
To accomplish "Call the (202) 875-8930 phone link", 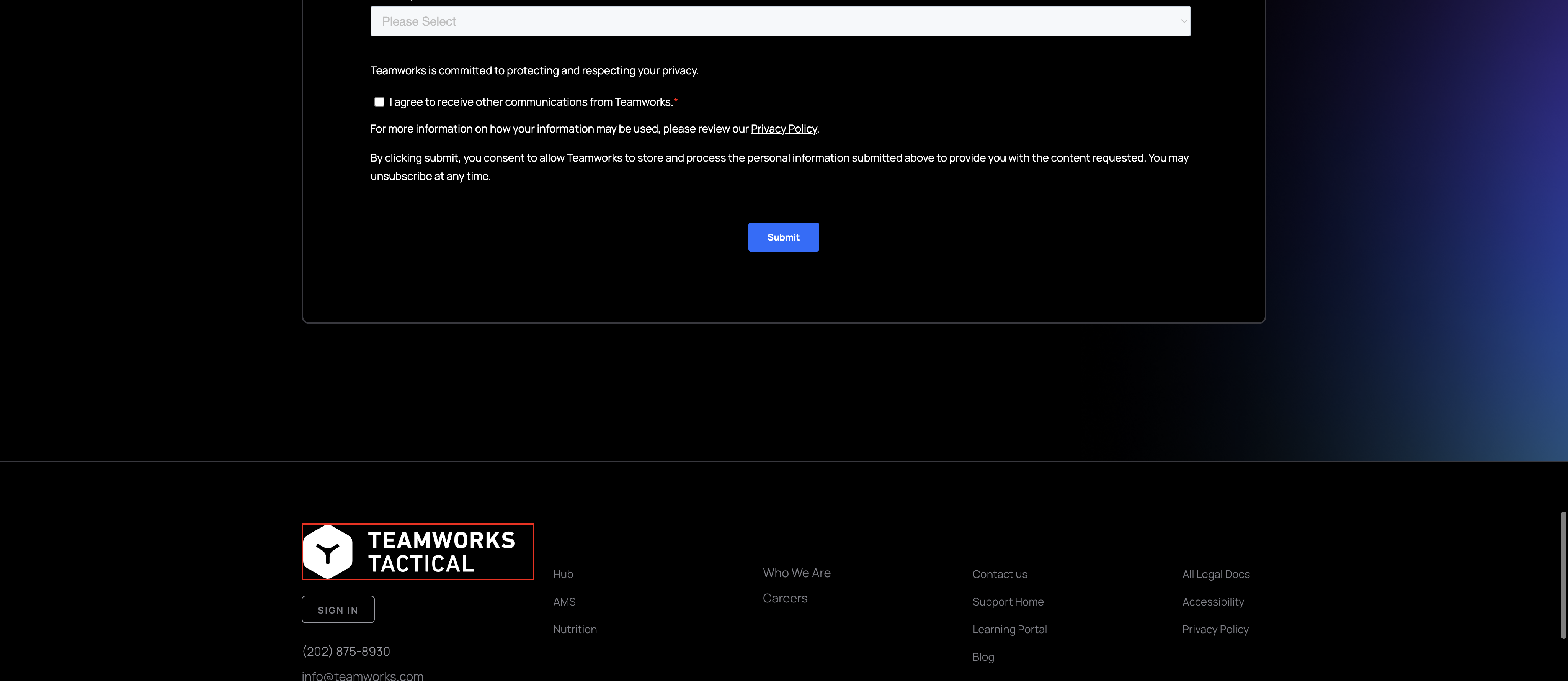I will coord(346,651).
